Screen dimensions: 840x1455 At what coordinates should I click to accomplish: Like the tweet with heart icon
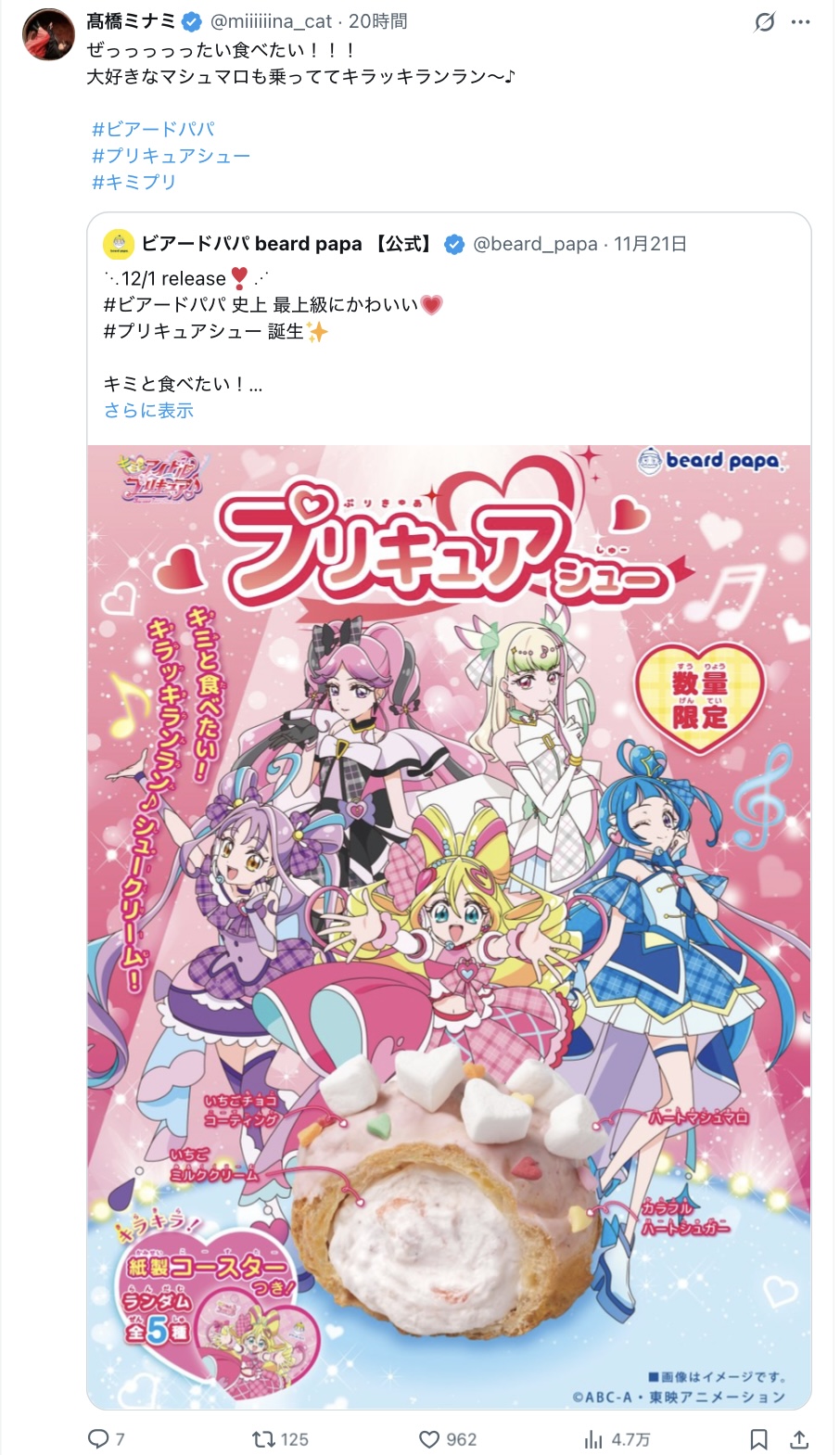[x=428, y=1438]
